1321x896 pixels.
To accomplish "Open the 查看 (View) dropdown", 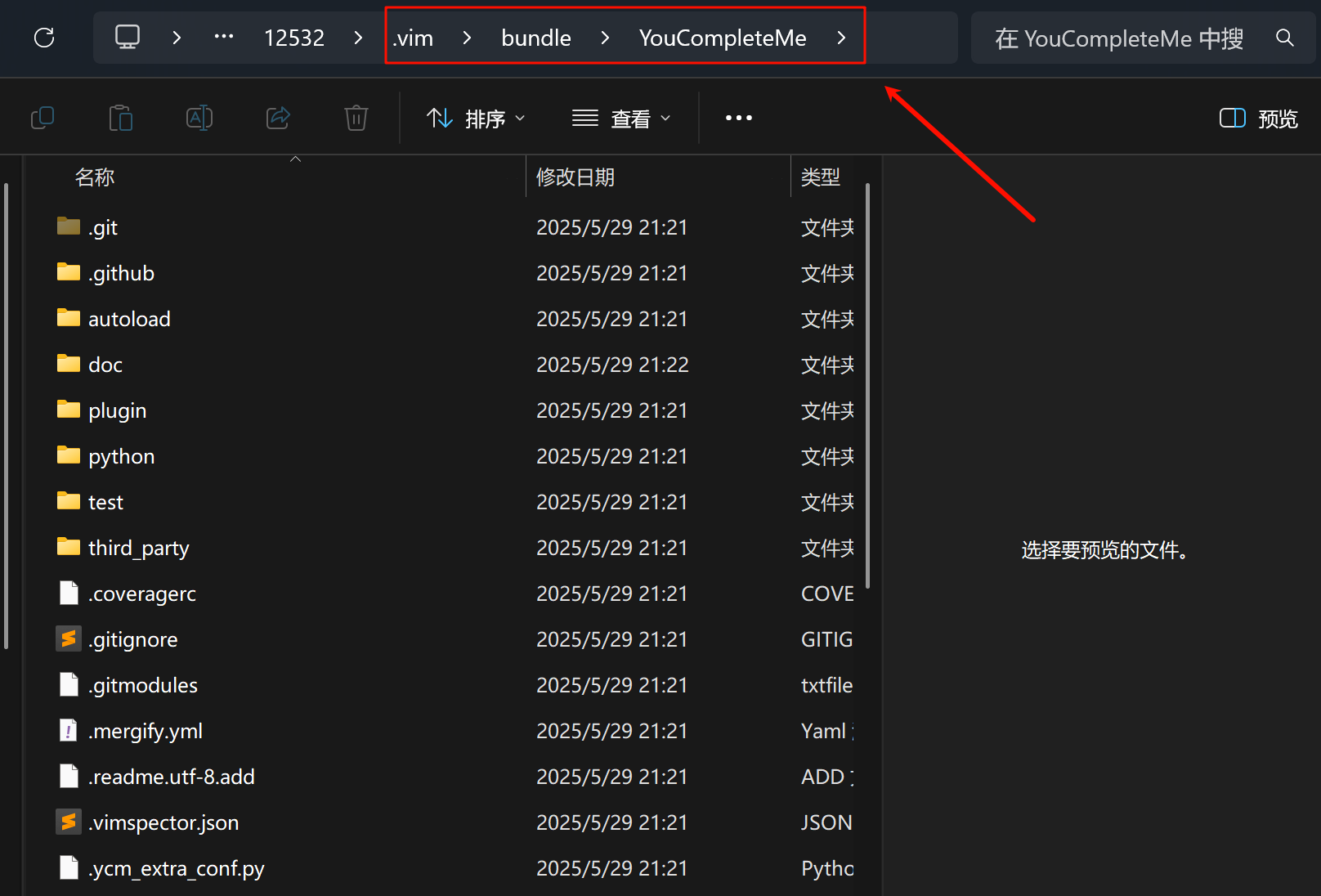I will [623, 118].
